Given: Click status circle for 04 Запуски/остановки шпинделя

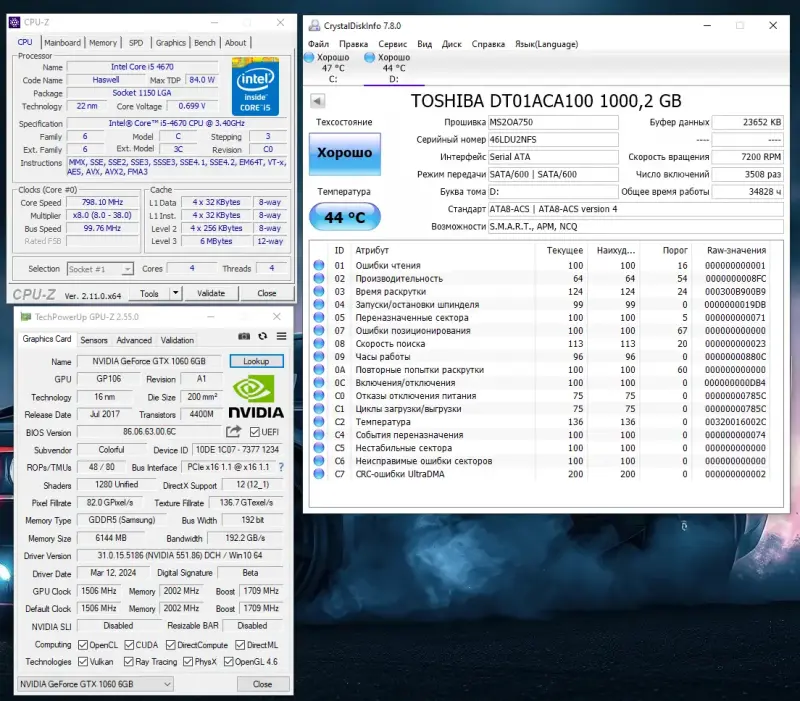Looking at the screenshot, I should click(319, 305).
